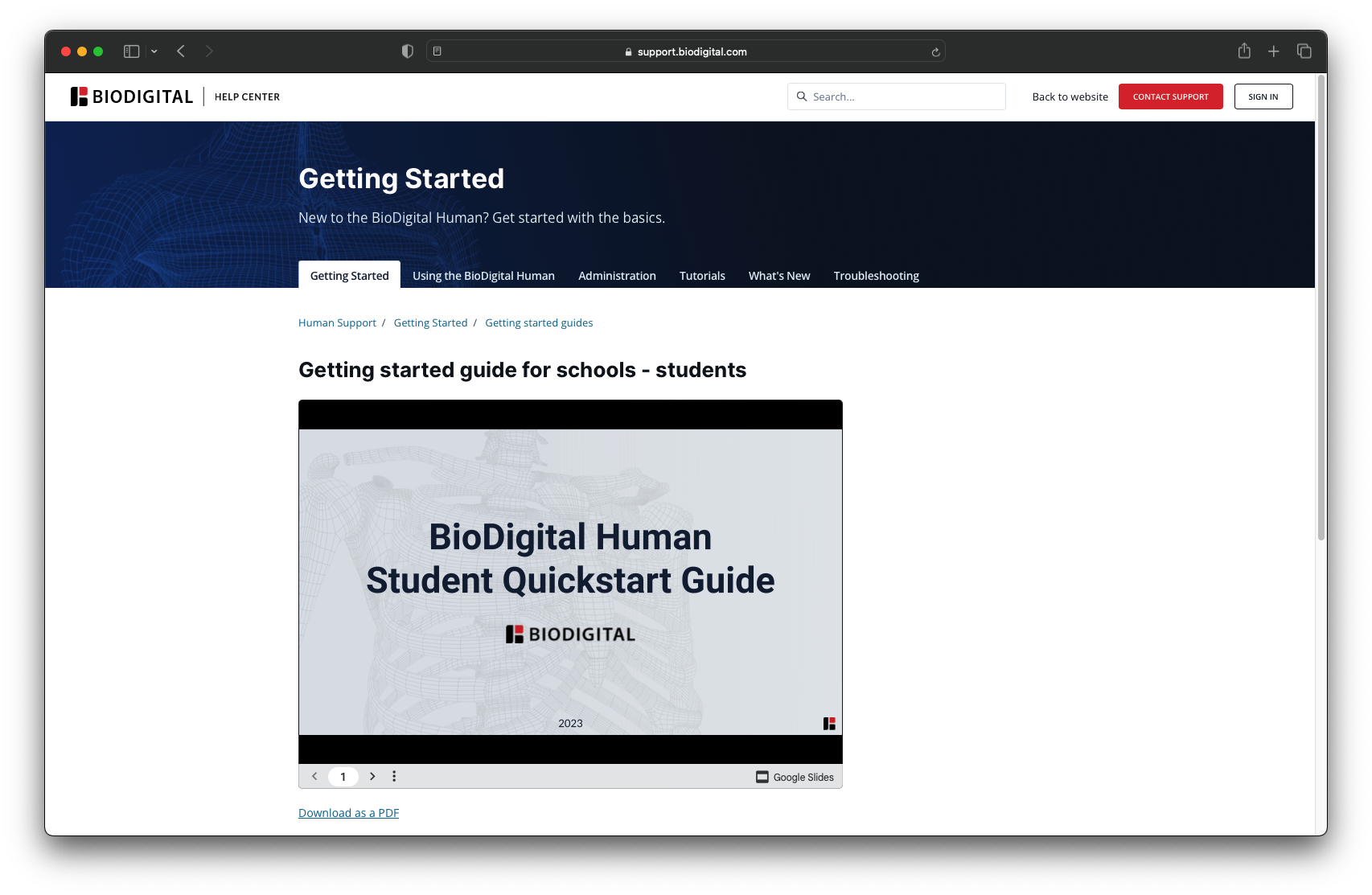This screenshot has width=1372, height=895.
Task: Click the page vertical scrollbar
Action: tap(1321, 307)
